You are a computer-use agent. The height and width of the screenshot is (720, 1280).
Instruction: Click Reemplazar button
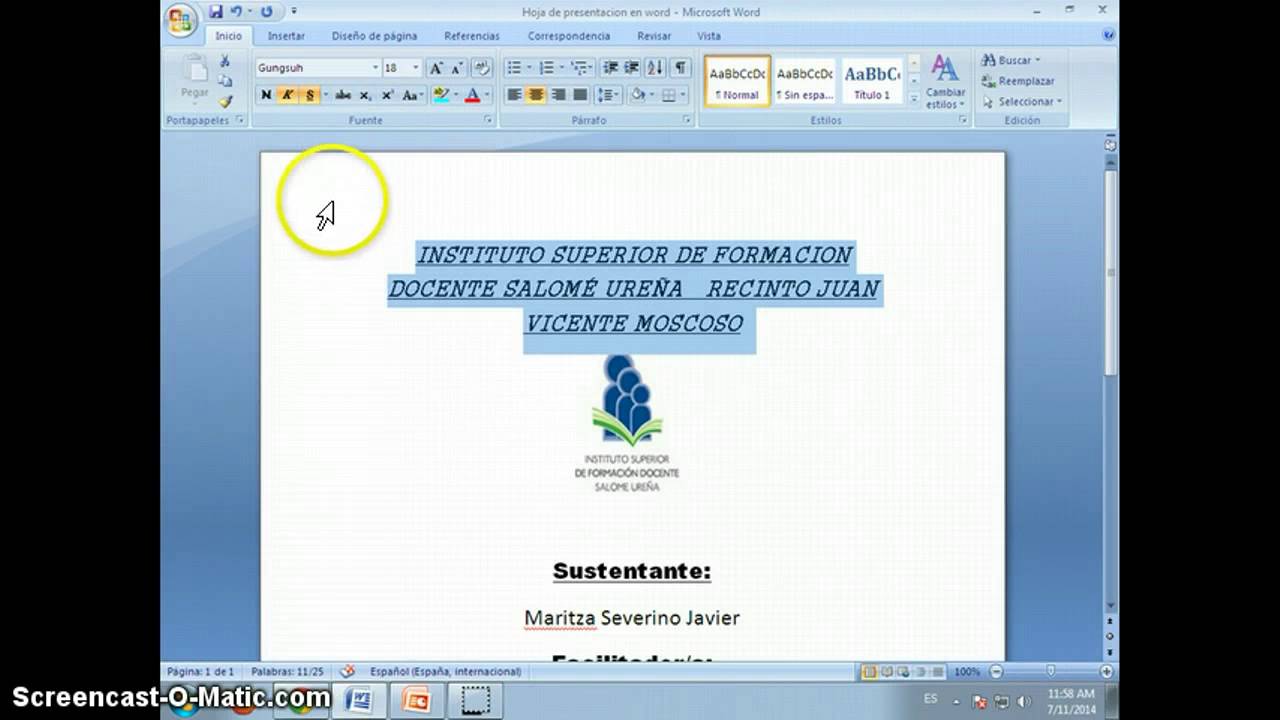pos(1018,81)
